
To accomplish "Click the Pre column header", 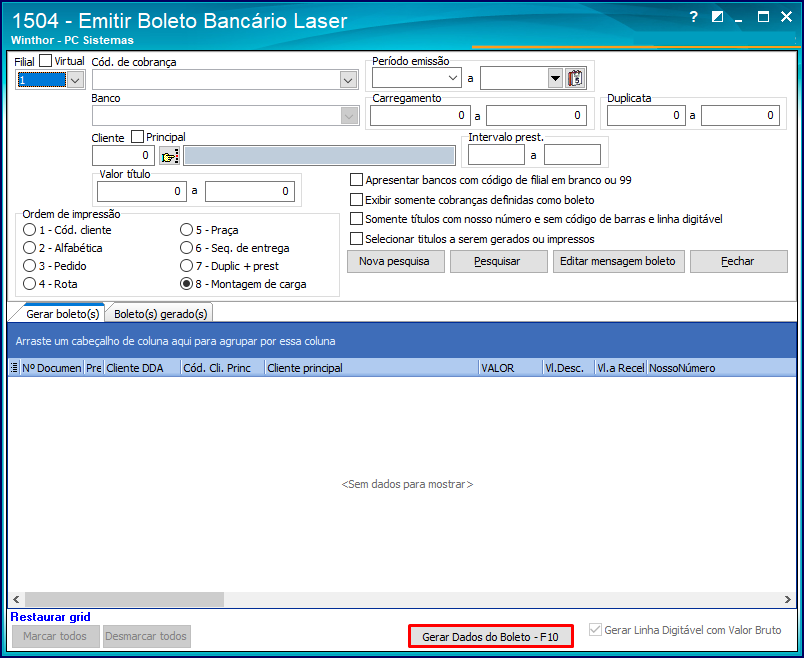I will tap(93, 368).
